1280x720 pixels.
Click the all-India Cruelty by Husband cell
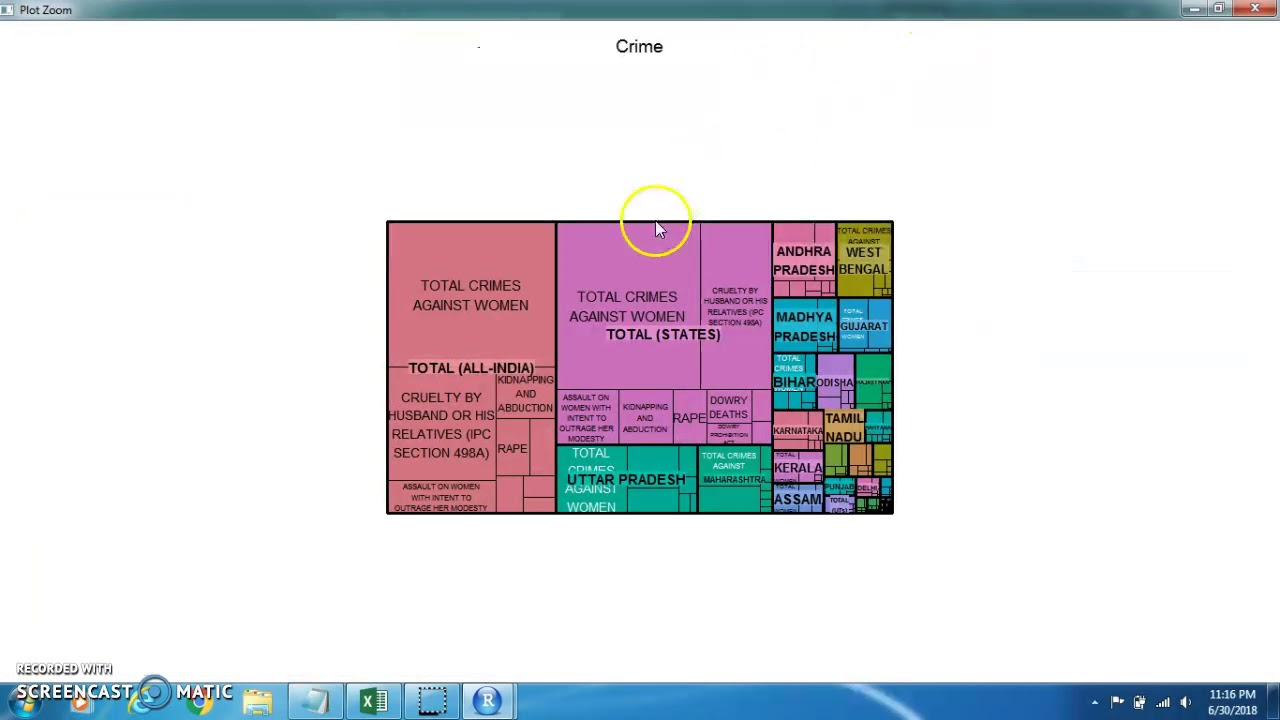click(x=441, y=425)
